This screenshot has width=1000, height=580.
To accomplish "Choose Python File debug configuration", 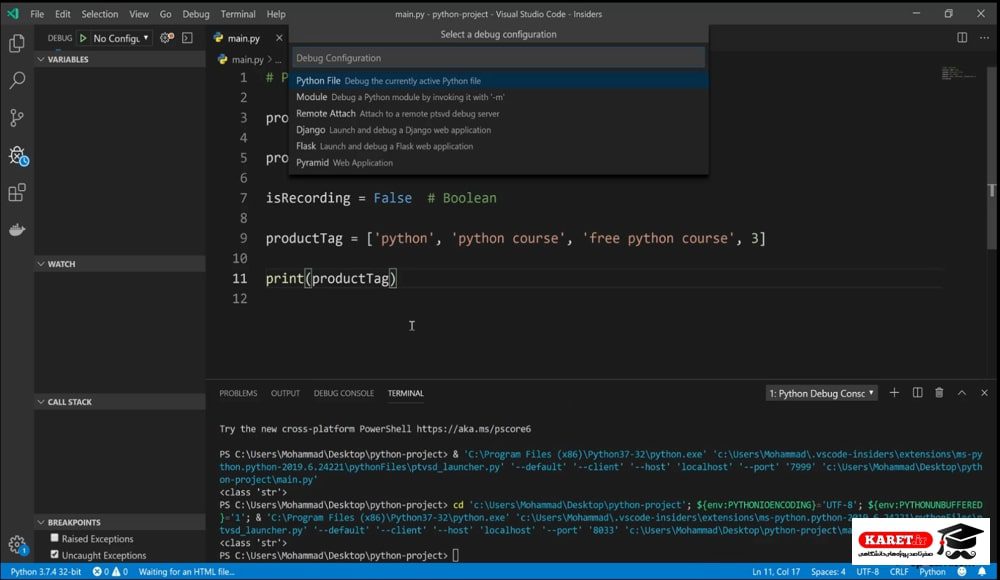I will 498,81.
